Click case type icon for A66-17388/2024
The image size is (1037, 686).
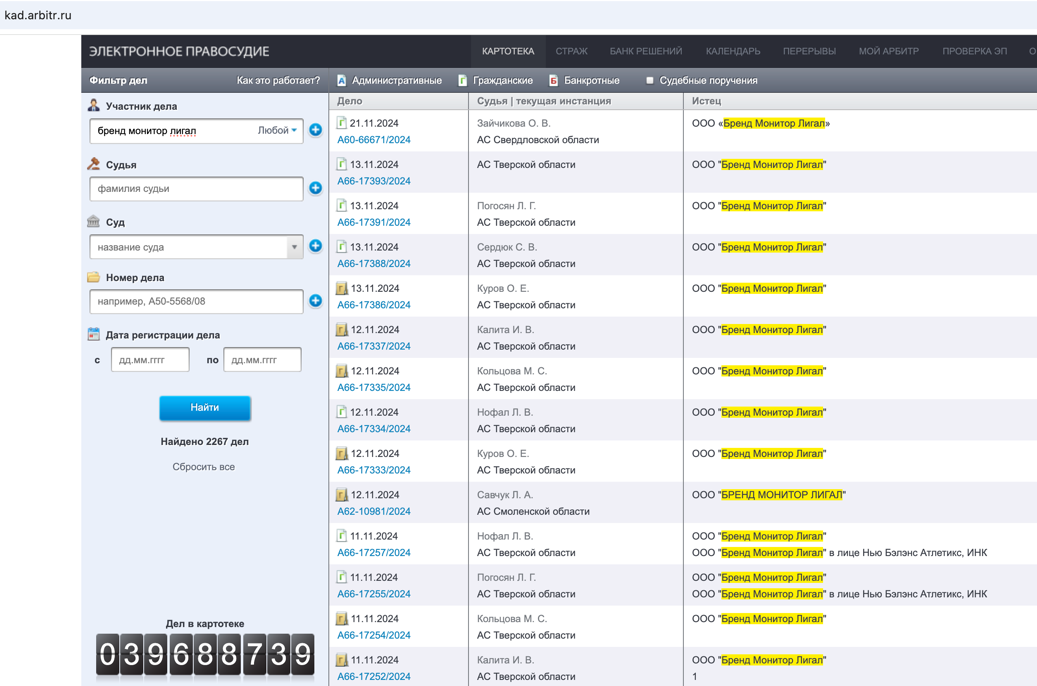(342, 247)
